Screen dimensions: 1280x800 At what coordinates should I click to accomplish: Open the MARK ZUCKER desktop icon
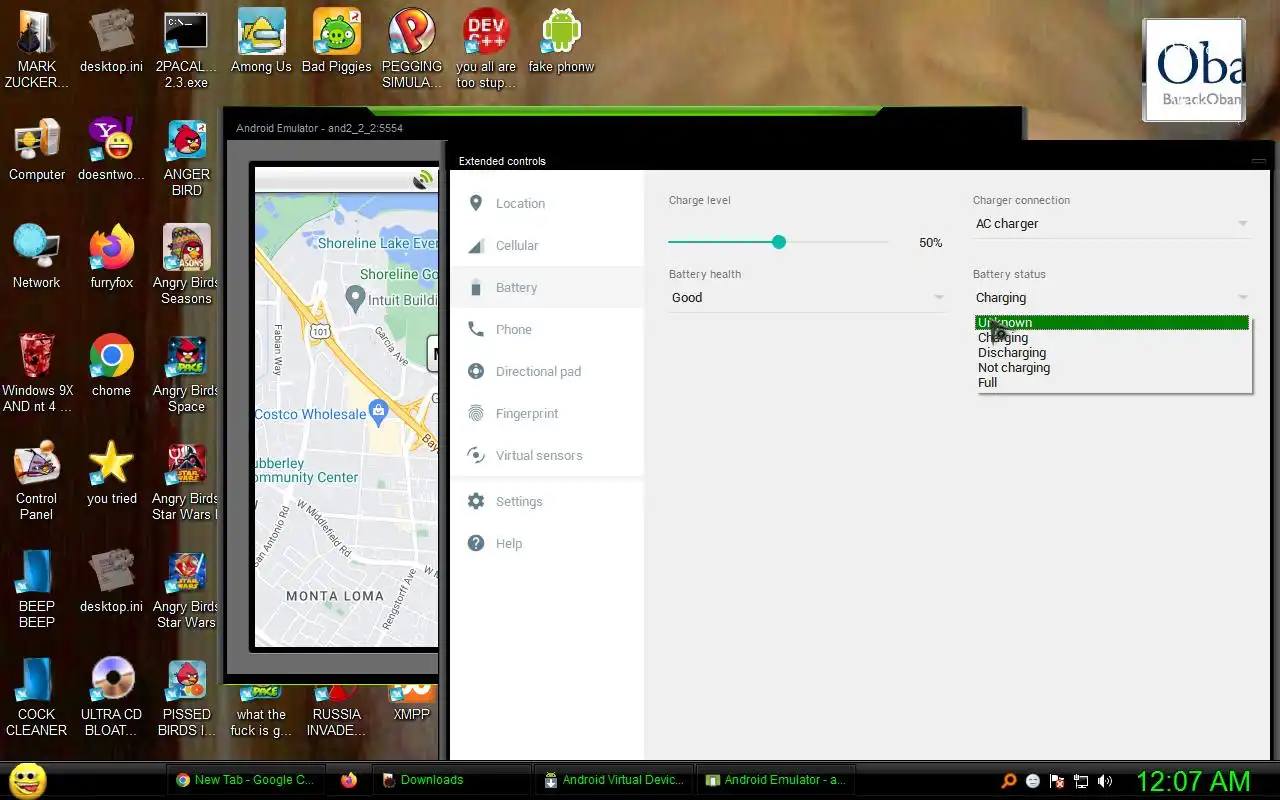(36, 32)
